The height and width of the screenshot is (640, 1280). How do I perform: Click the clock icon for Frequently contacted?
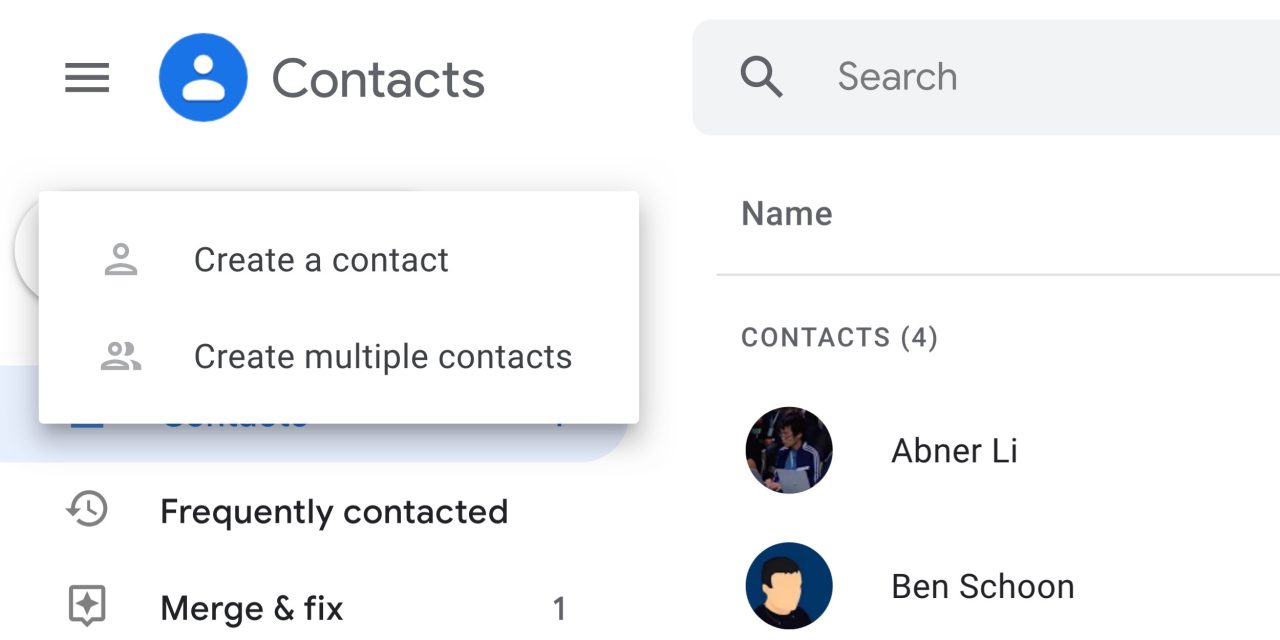pos(88,512)
